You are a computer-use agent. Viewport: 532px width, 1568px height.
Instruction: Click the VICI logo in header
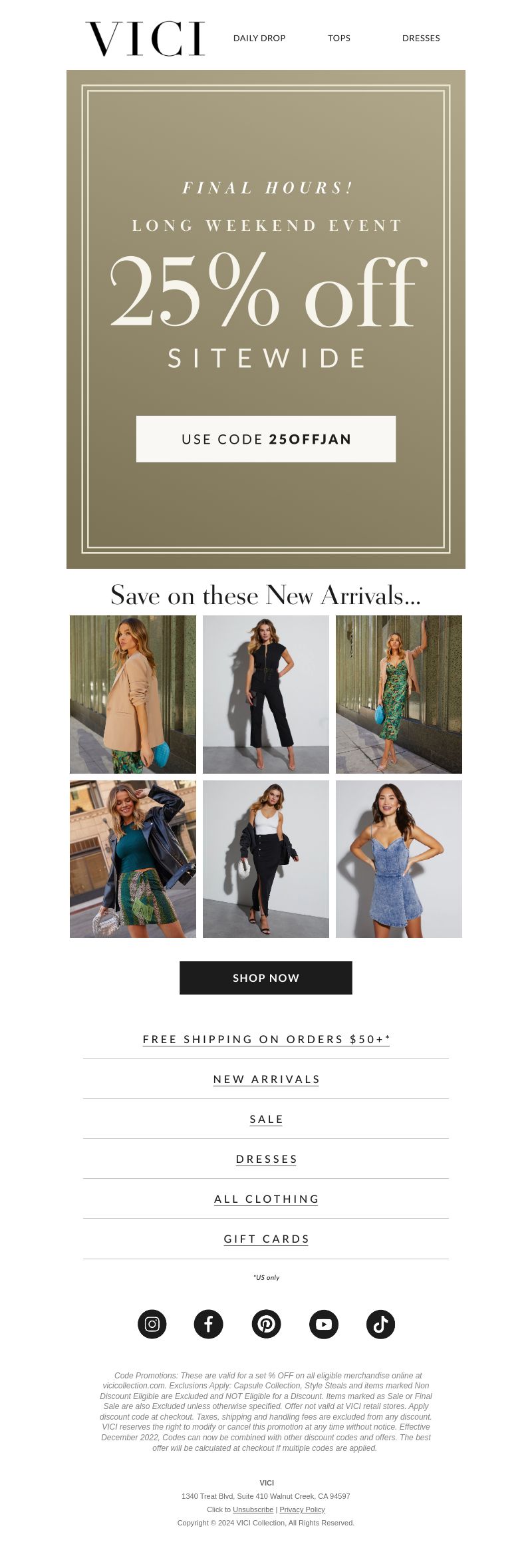point(146,39)
